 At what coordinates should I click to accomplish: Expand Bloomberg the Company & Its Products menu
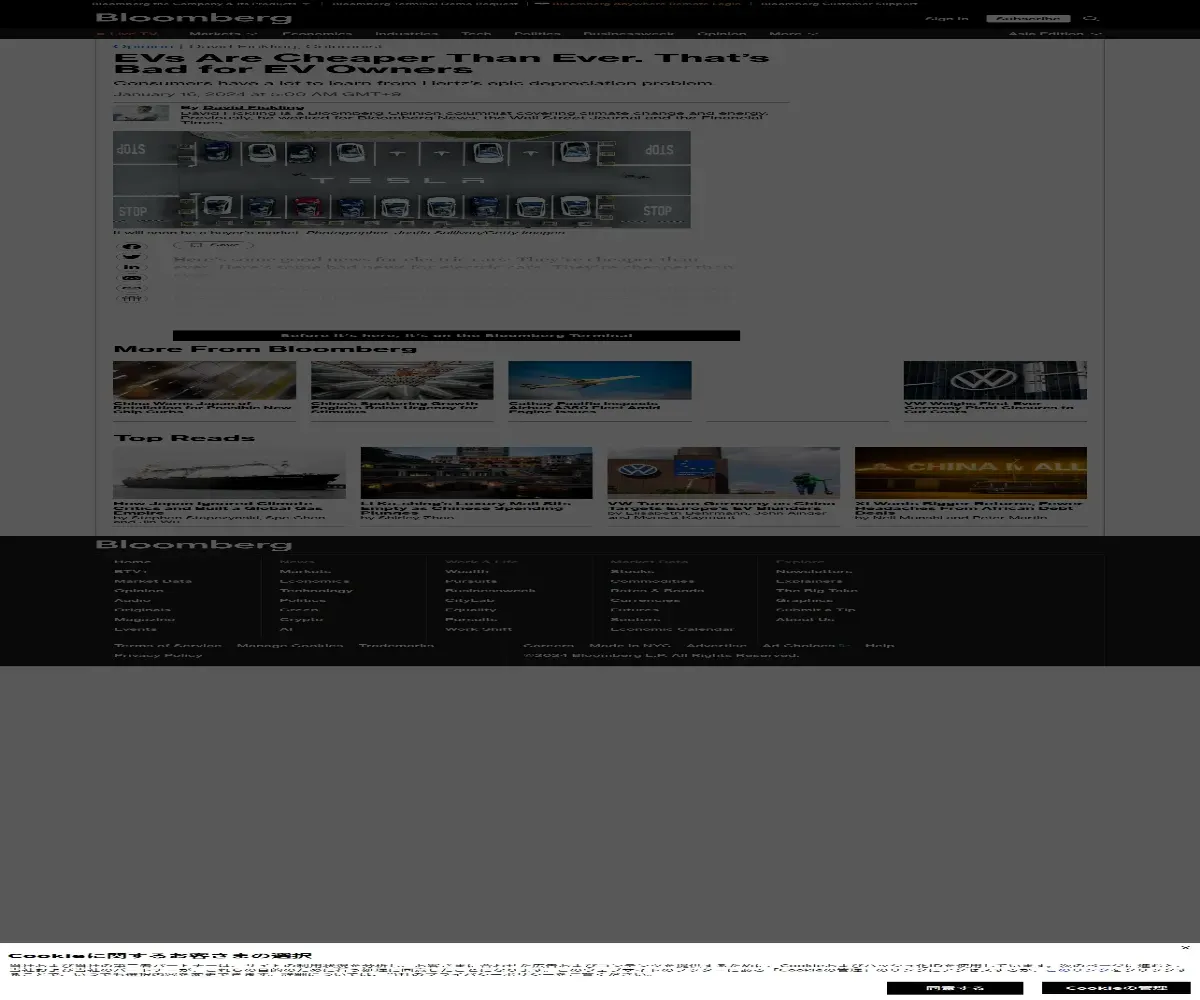point(202,4)
